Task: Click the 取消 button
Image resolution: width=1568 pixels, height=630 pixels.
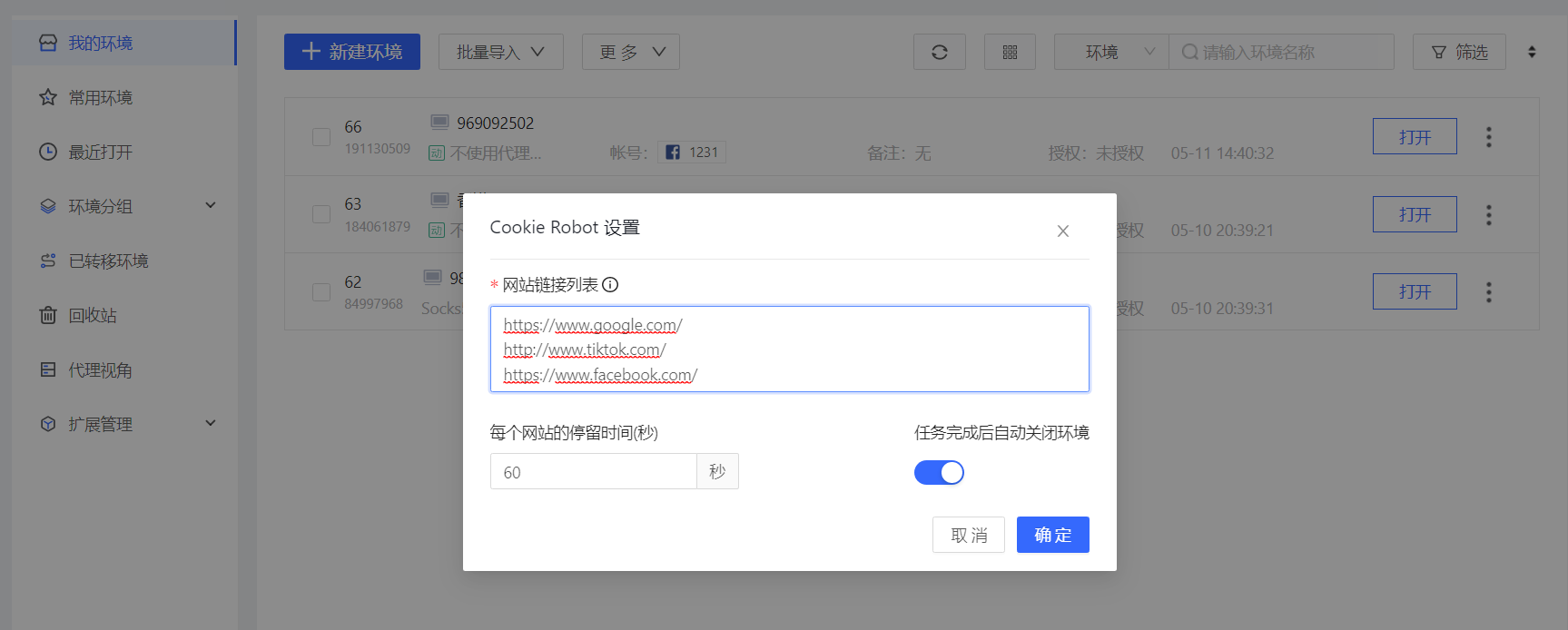Action: tap(969, 535)
